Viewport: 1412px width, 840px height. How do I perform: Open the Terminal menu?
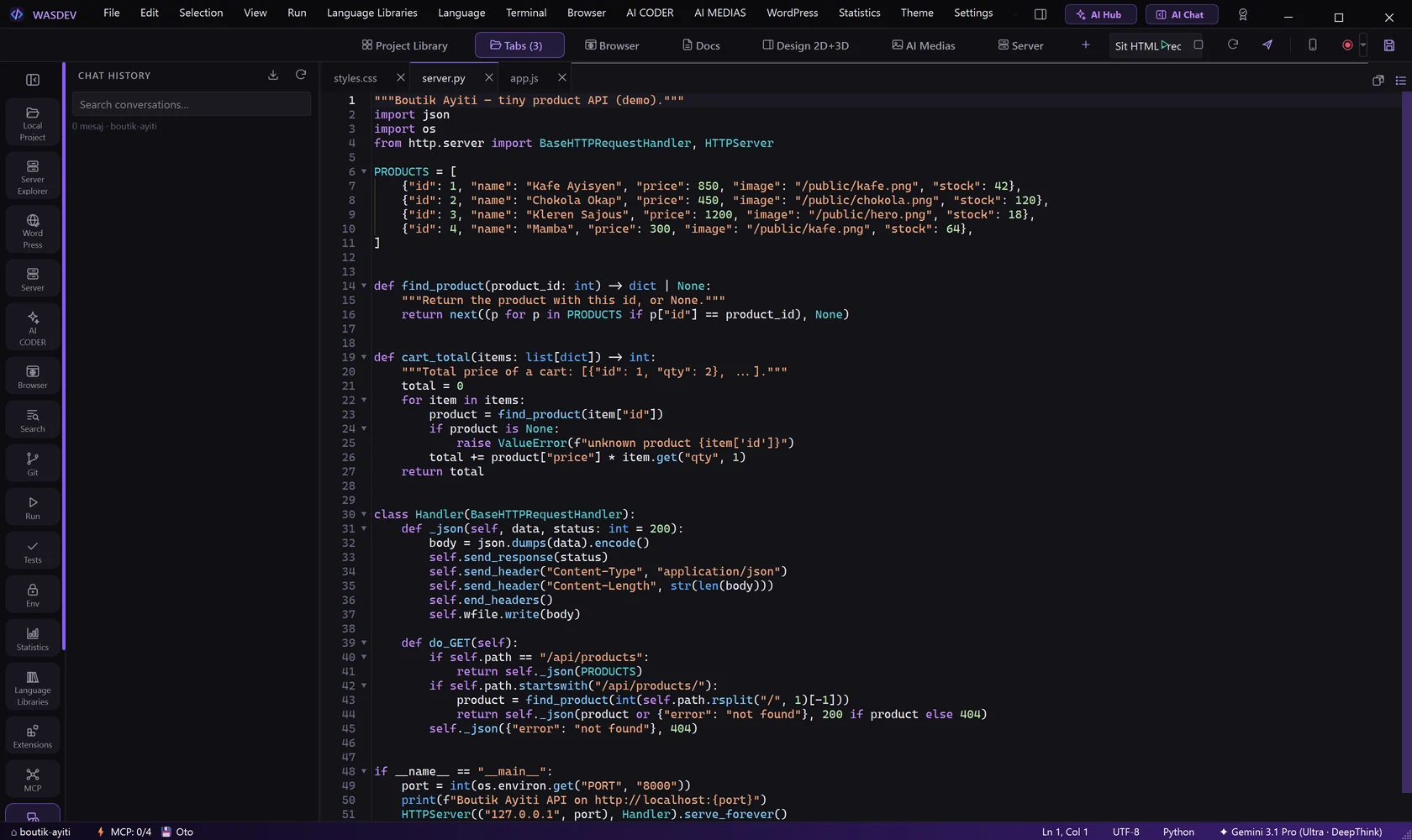click(x=526, y=13)
